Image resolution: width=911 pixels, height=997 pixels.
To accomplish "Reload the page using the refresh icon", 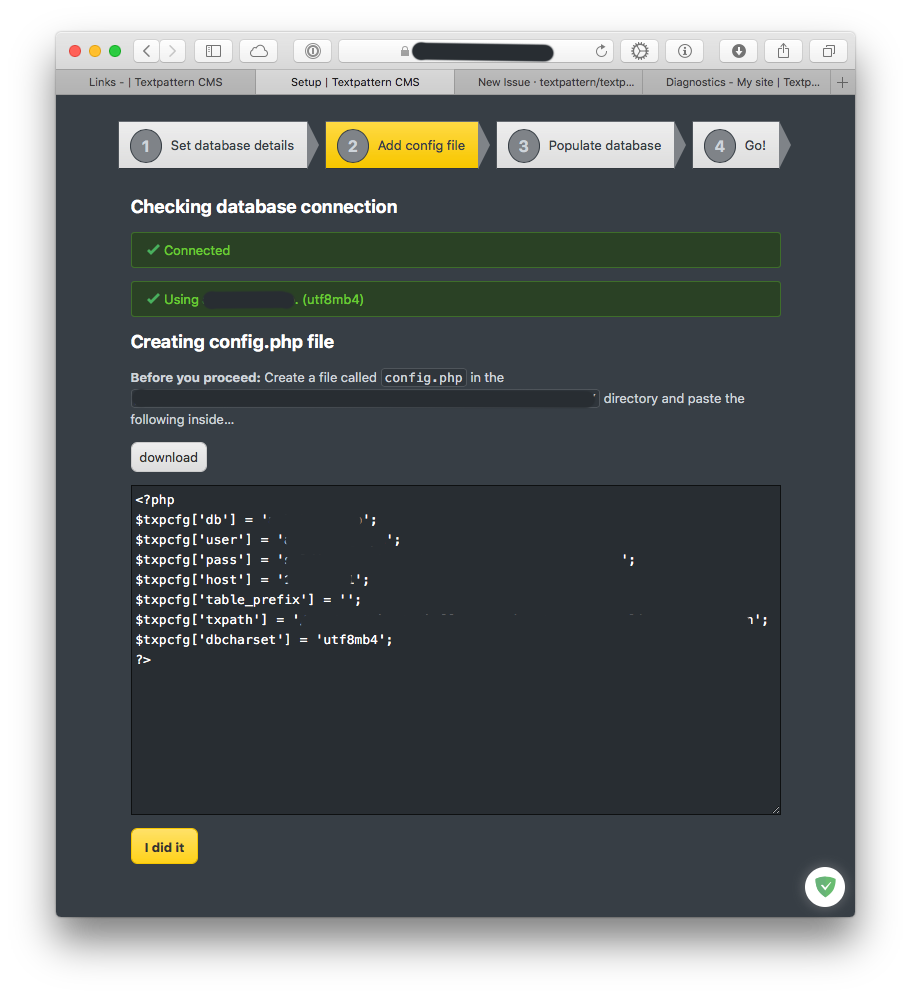I will click(601, 51).
